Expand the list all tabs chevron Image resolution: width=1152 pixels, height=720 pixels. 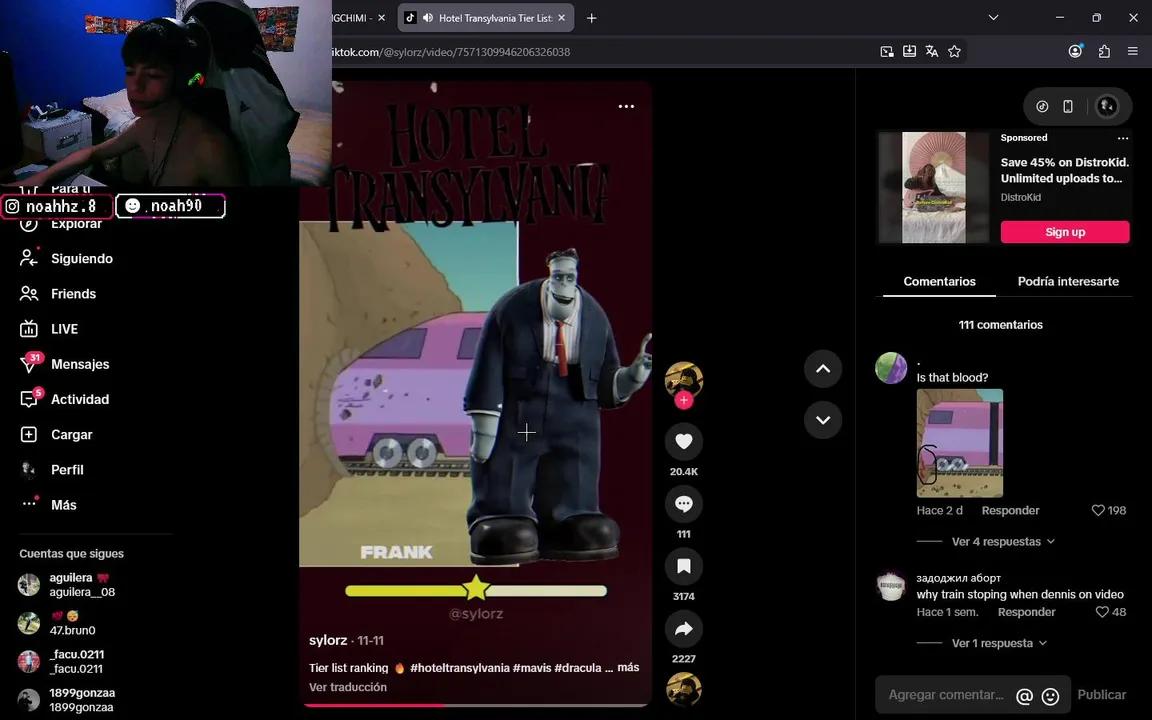point(993,18)
